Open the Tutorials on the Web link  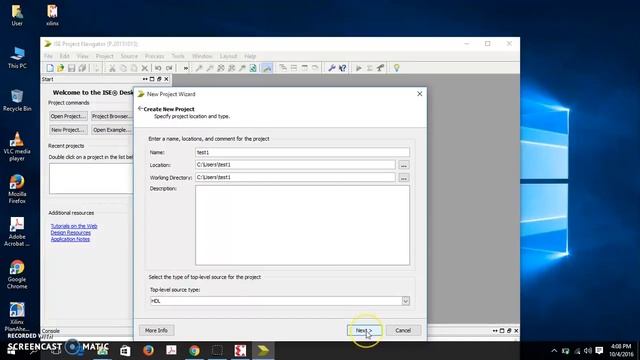point(74,226)
